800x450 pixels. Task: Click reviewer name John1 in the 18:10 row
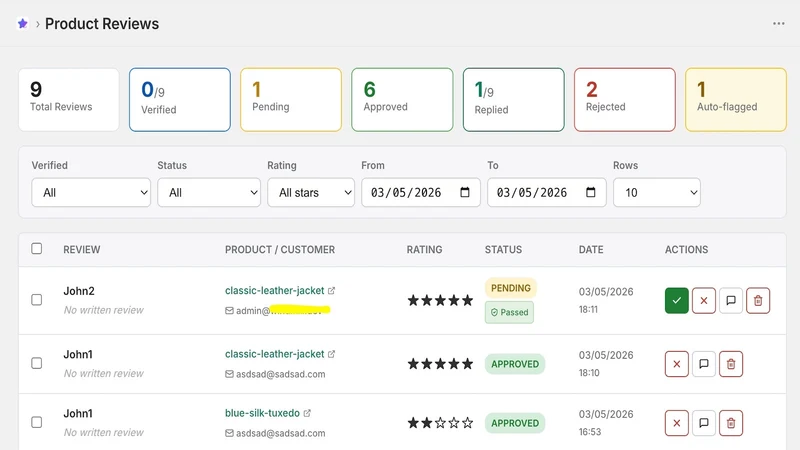78,354
